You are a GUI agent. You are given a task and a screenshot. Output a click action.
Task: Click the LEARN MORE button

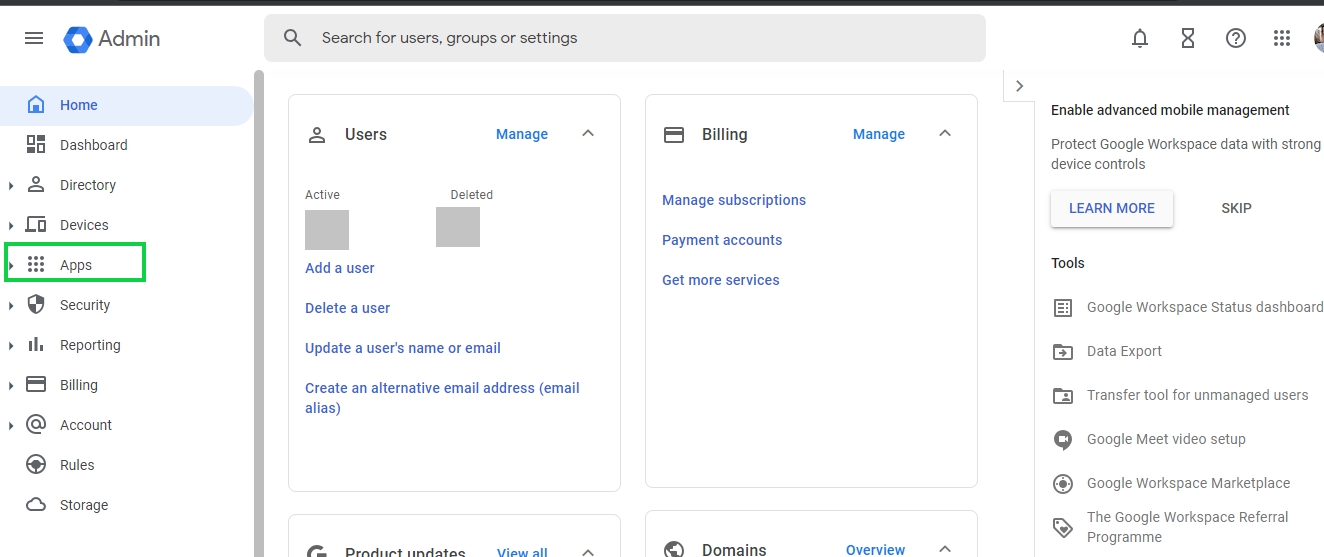[1111, 208]
